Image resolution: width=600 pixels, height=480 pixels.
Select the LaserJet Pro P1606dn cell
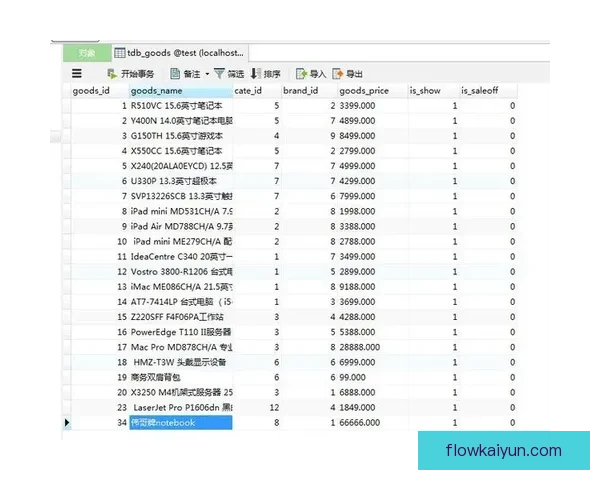coord(181,408)
